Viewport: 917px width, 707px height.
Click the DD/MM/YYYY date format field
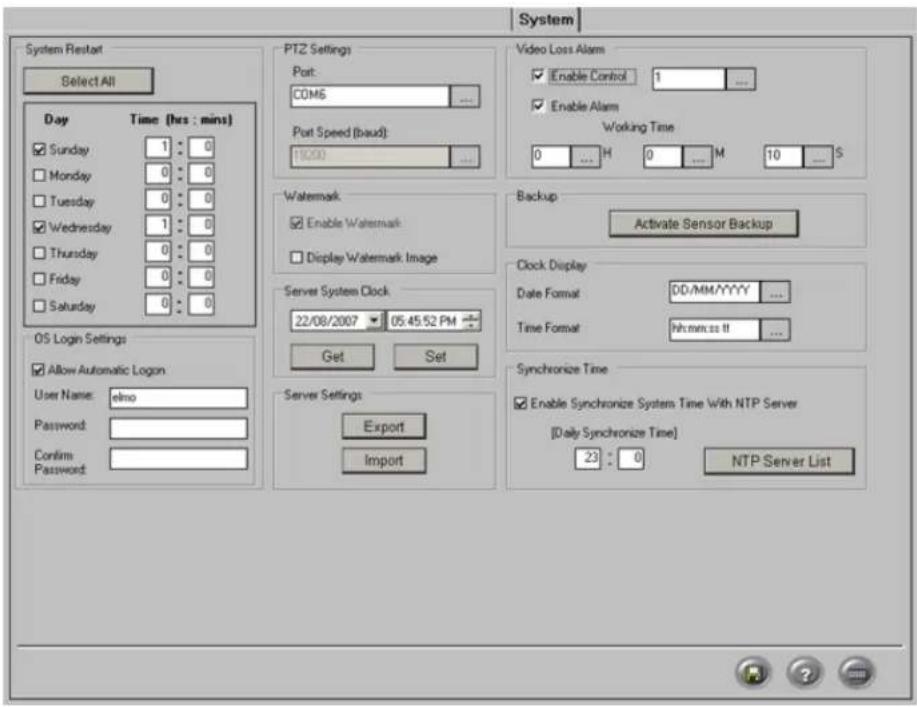tap(715, 292)
